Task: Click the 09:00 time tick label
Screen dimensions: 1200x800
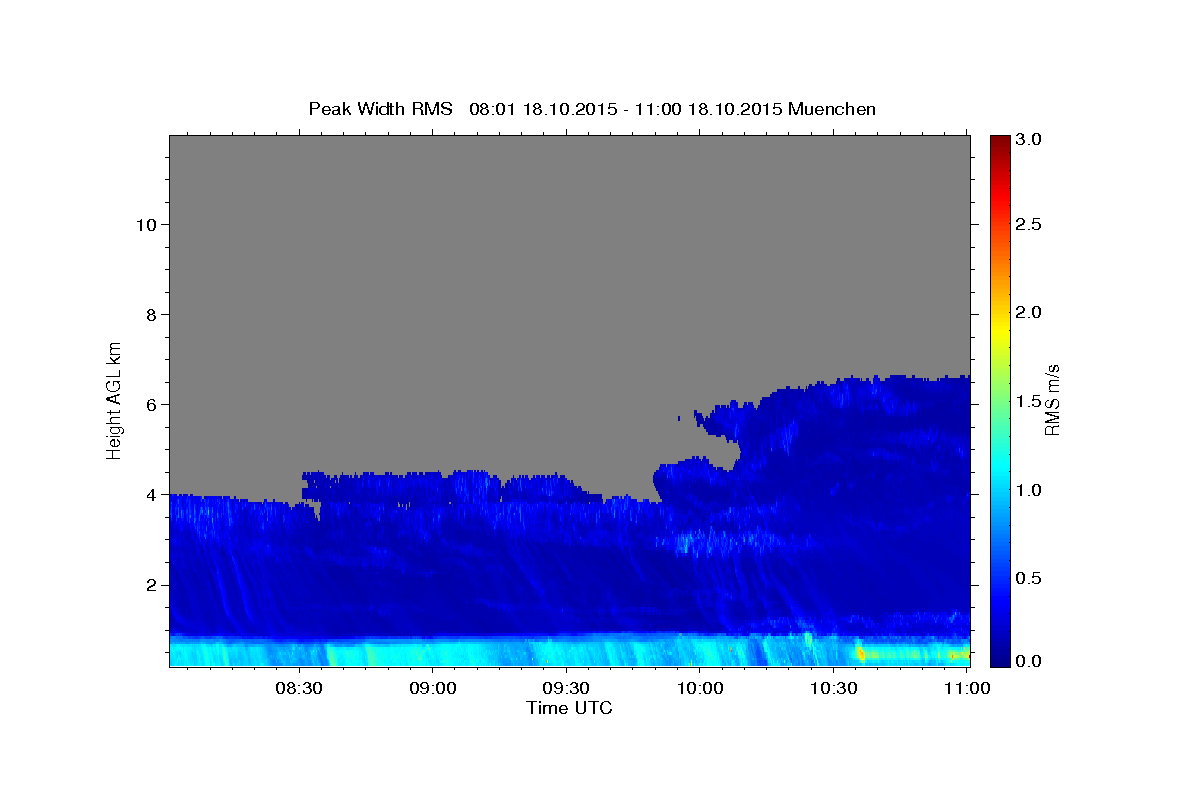Action: [x=433, y=689]
